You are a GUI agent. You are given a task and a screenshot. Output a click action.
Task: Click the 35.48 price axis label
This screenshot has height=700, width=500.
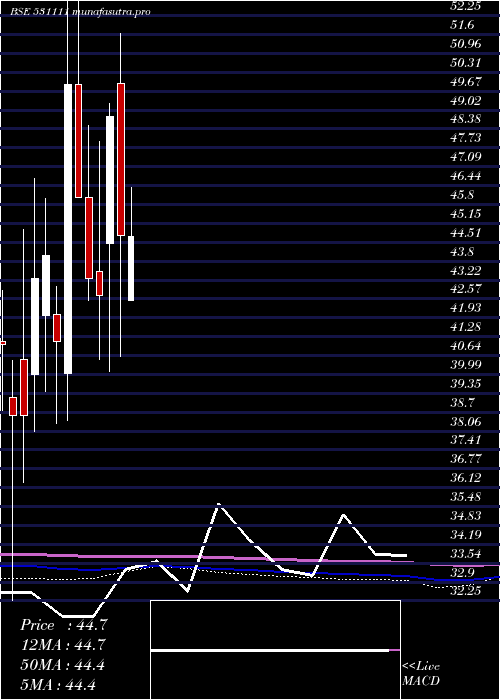pyautogui.click(x=465, y=496)
